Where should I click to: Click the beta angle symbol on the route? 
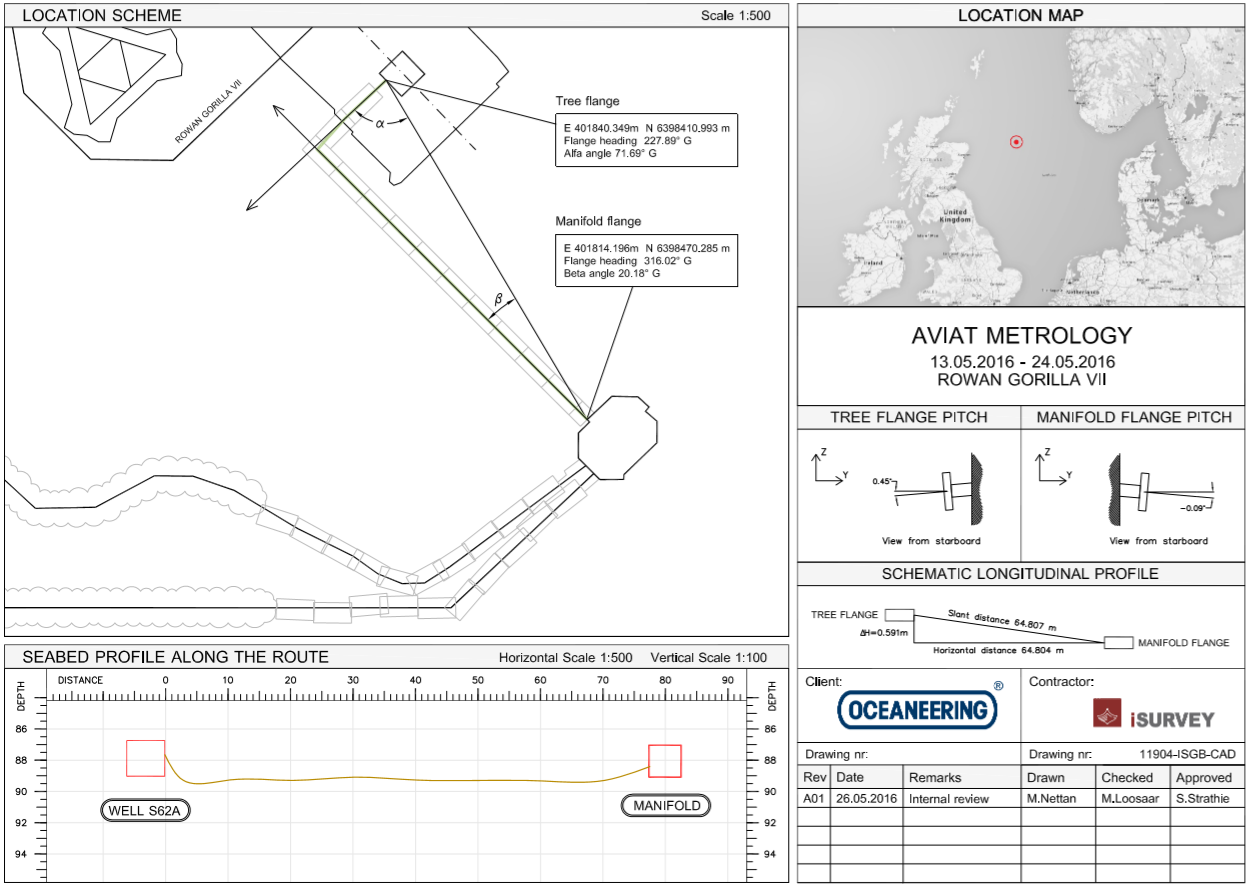500,298
